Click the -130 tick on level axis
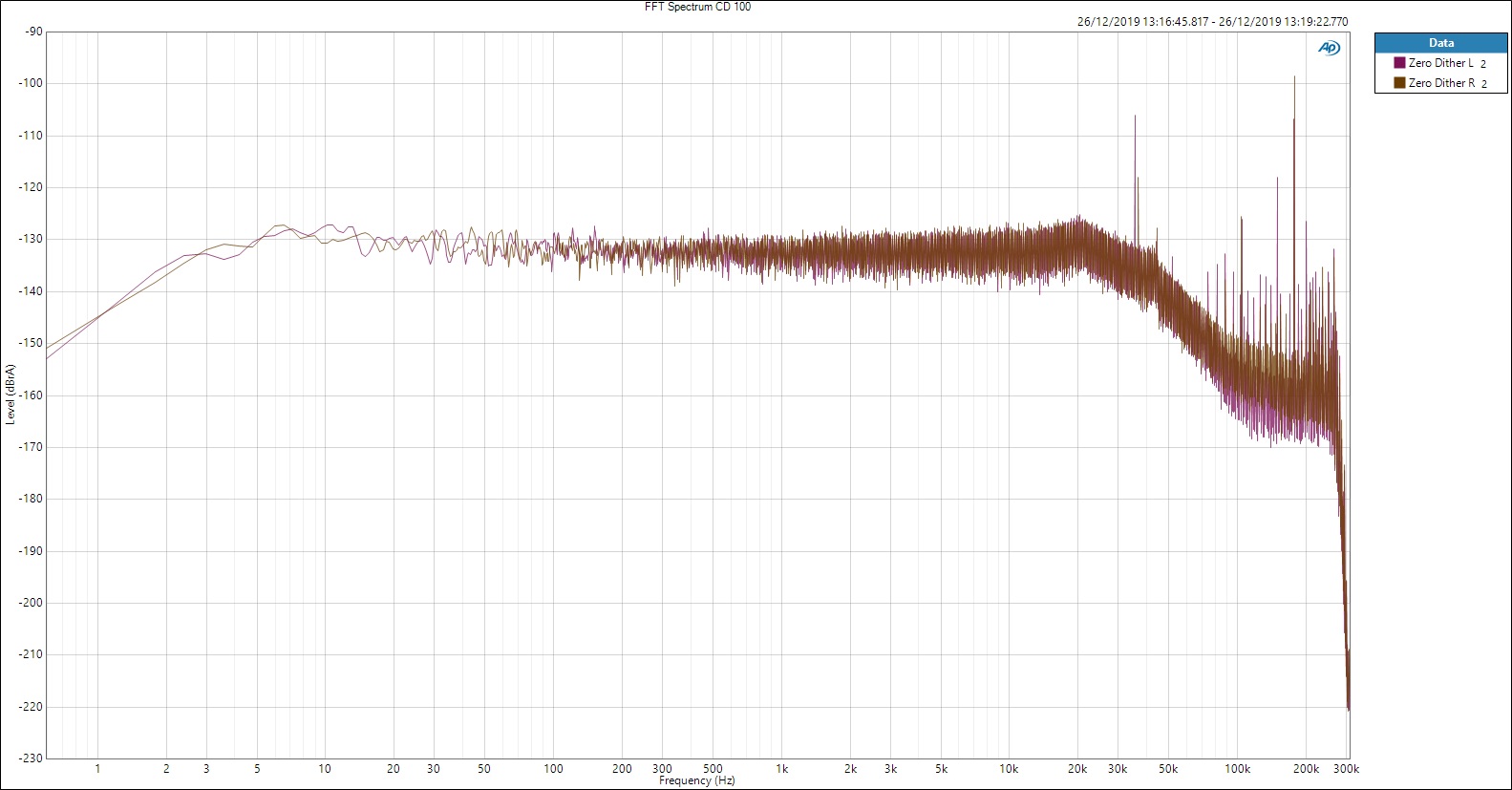Viewport: 1512px width, 790px height. [x=32, y=239]
